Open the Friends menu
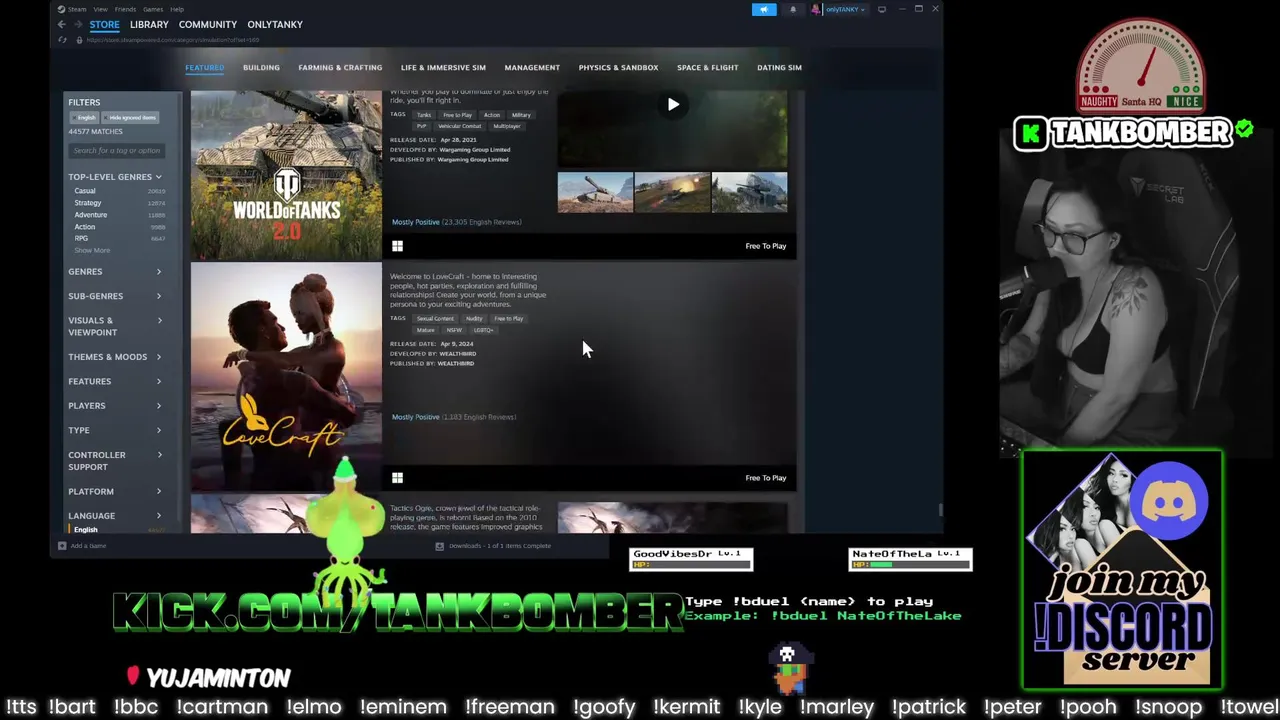Image resolution: width=1280 pixels, height=720 pixels. click(125, 9)
